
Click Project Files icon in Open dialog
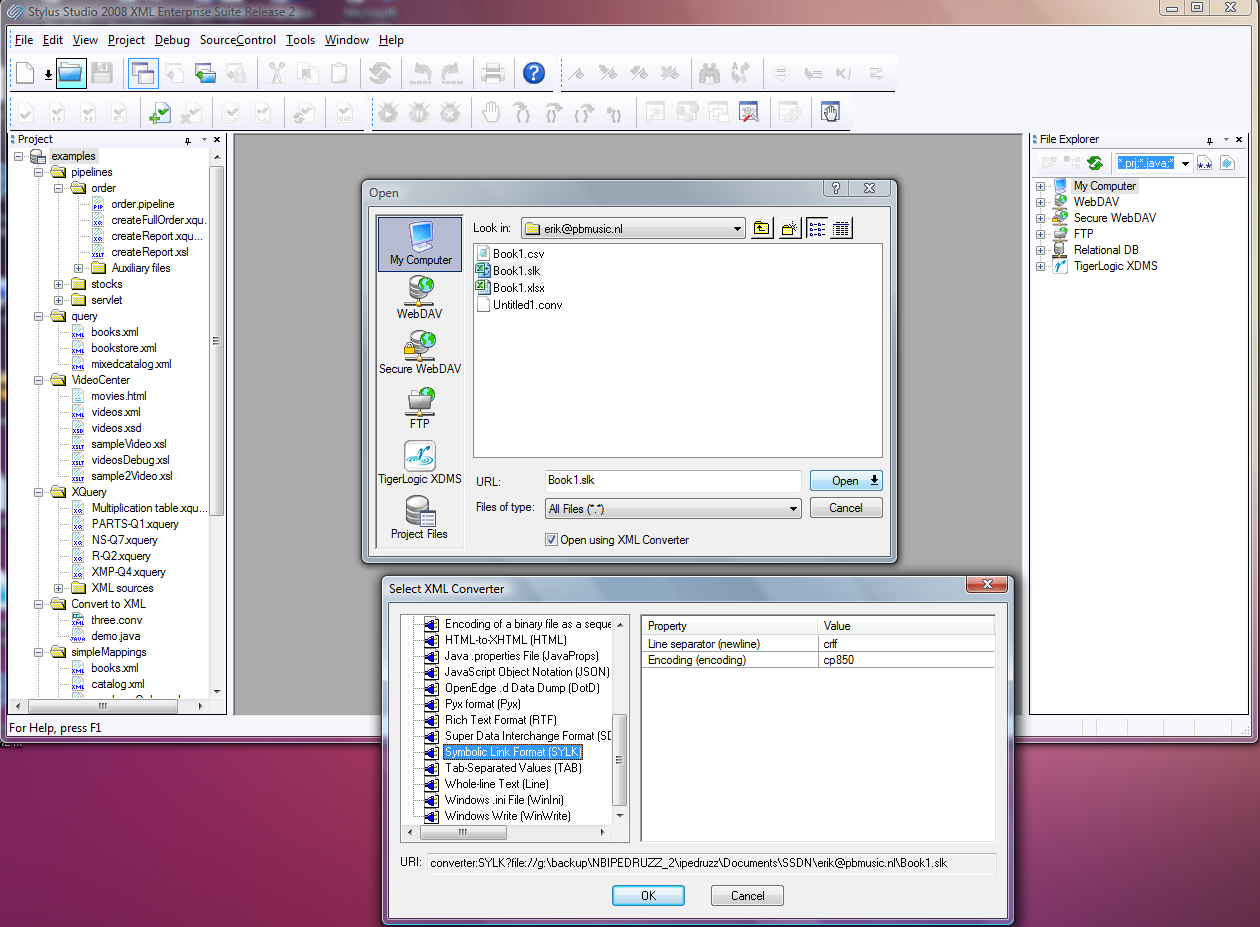420,518
